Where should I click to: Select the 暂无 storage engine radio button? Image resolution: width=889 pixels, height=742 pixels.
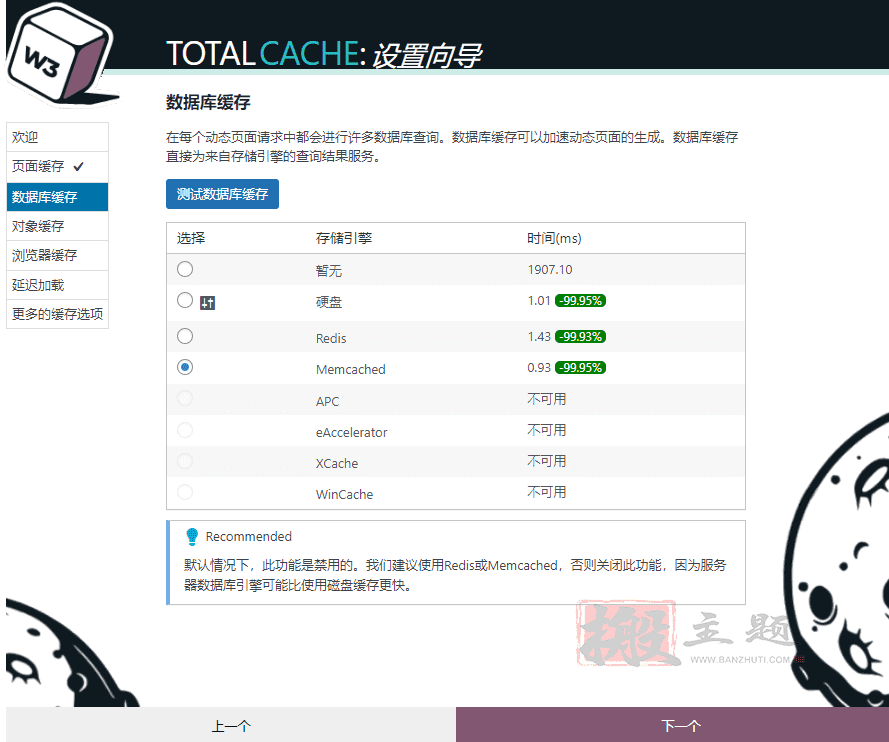pyautogui.click(x=185, y=269)
